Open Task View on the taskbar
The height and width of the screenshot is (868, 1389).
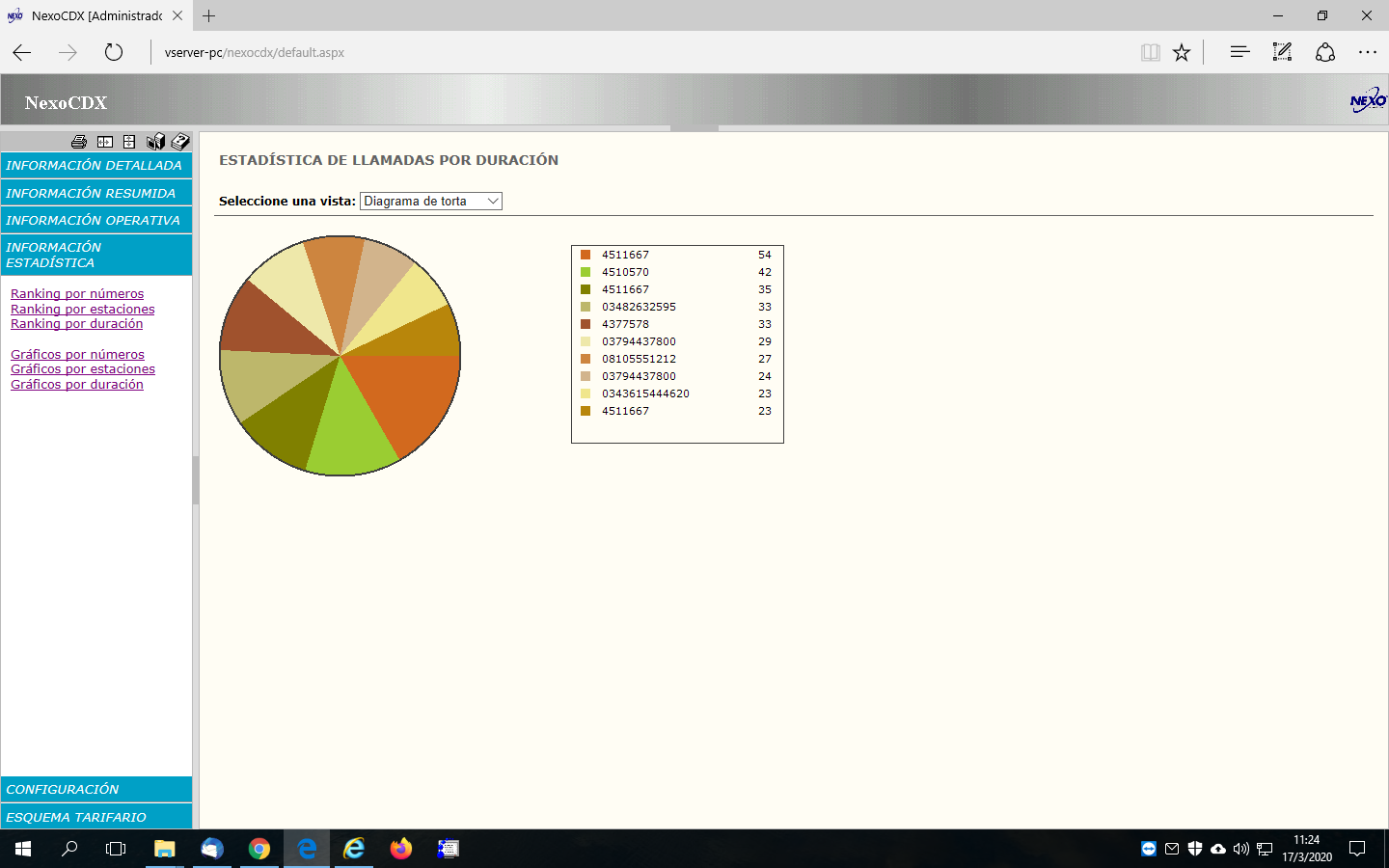[116, 849]
